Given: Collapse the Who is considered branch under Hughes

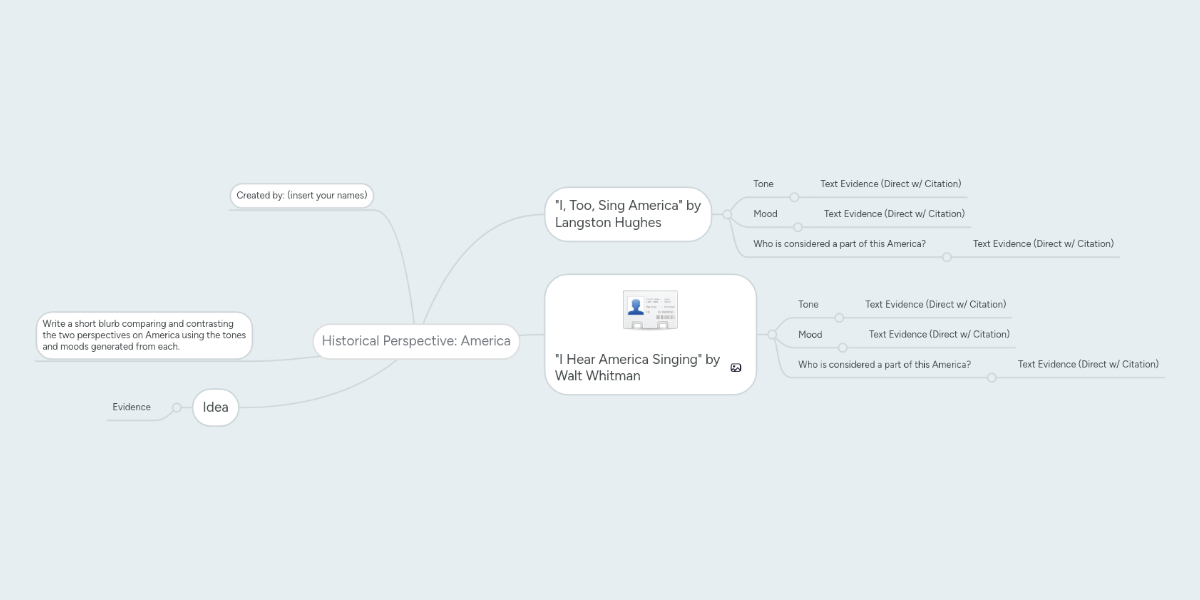Looking at the screenshot, I should pos(947,255).
